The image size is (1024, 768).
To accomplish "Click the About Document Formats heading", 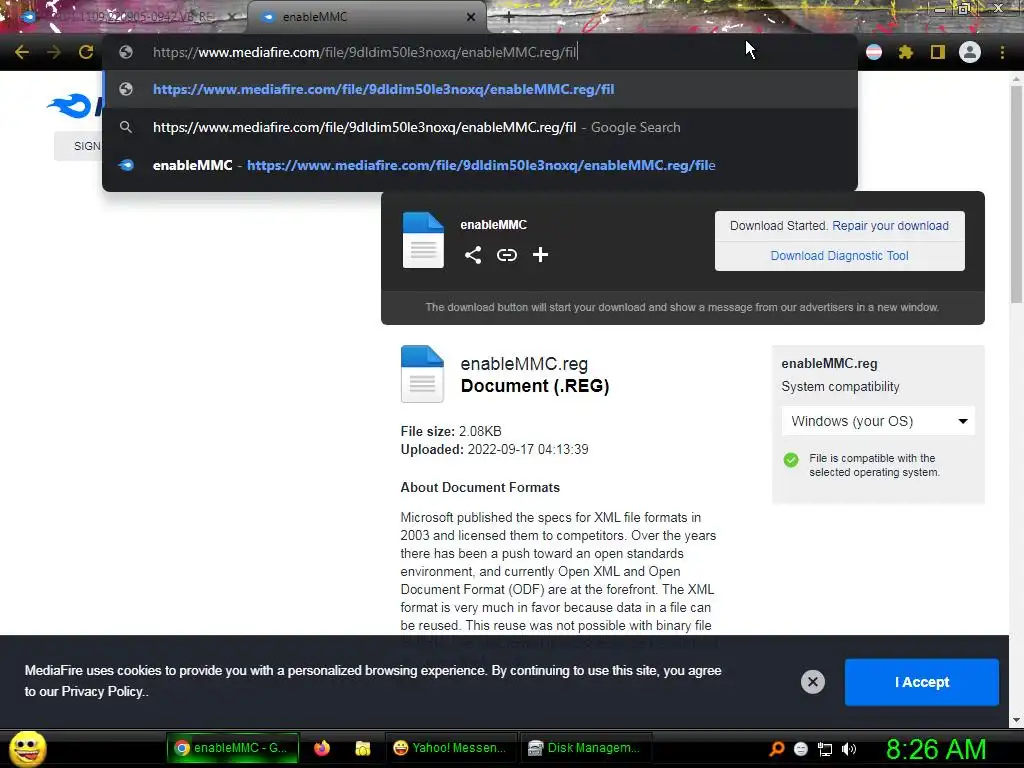I will 480,487.
